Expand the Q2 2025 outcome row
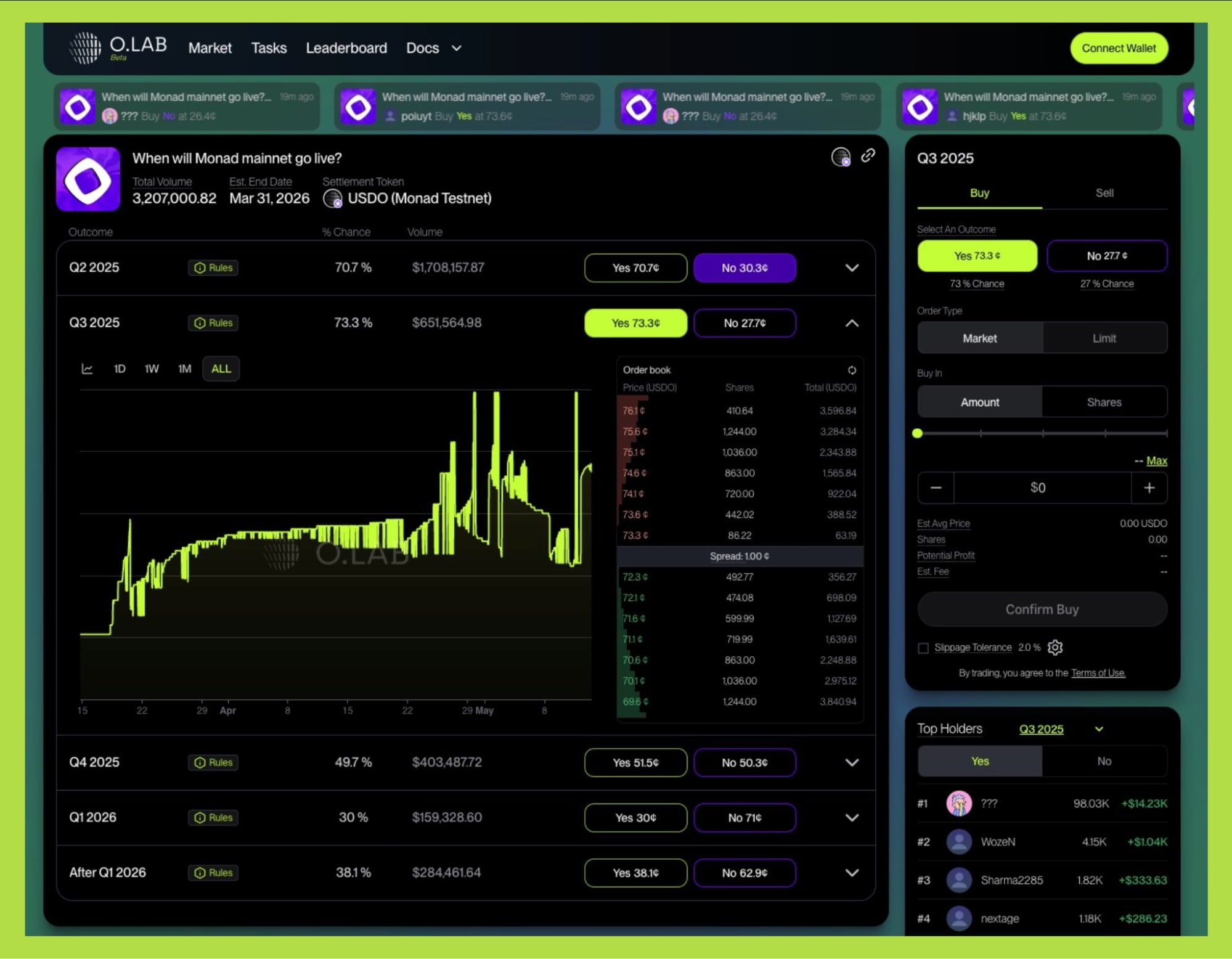 click(x=852, y=267)
